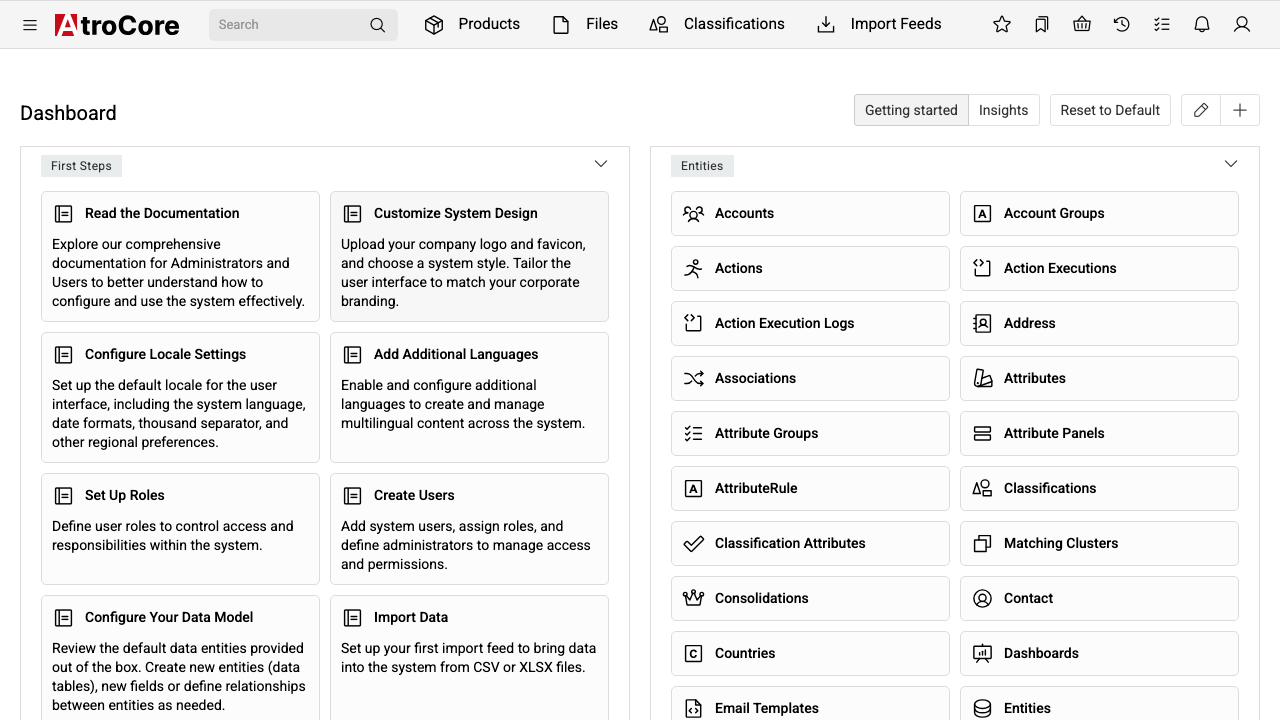The image size is (1280, 720).
Task: Click the Add Additional Languages card icon
Action: pos(353,355)
